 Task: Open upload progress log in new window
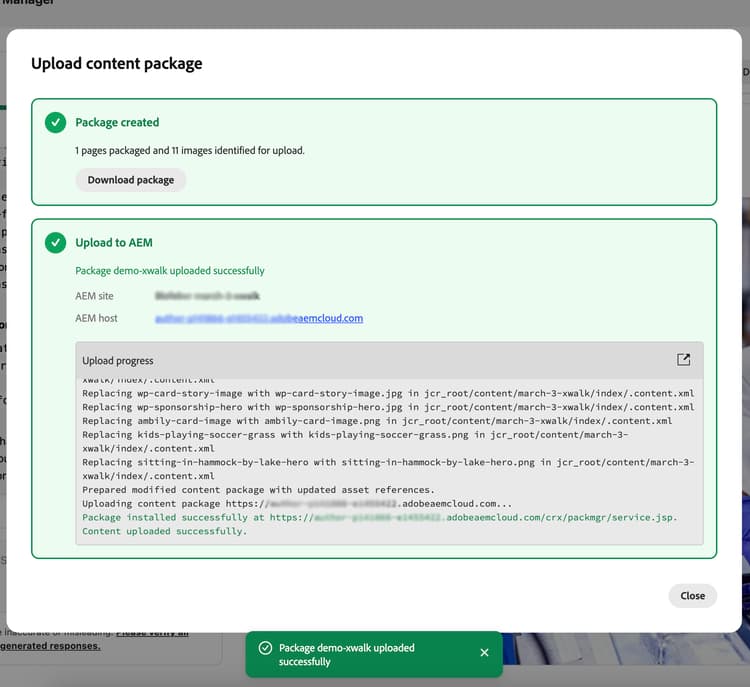coord(683,360)
